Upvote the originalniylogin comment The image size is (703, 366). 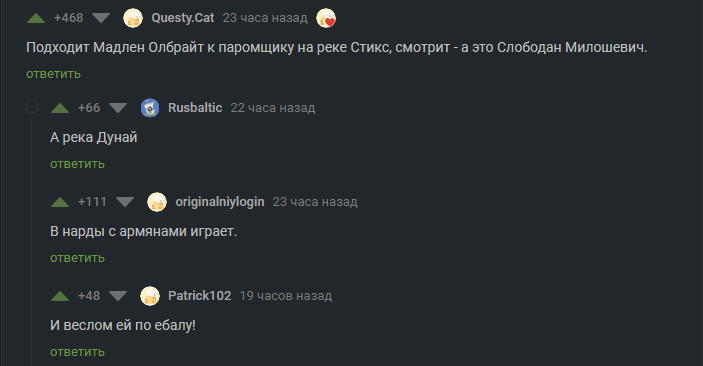(60, 202)
